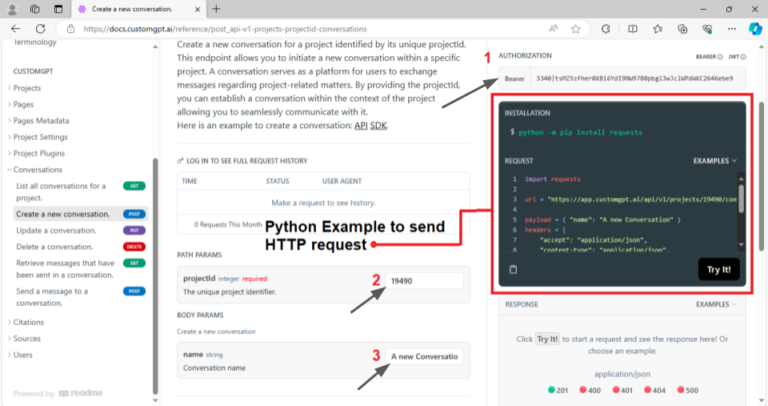Image resolution: width=768 pixels, height=406 pixels.
Task: Open 'Delete a conversation.' endpoint
Action: click(81, 247)
